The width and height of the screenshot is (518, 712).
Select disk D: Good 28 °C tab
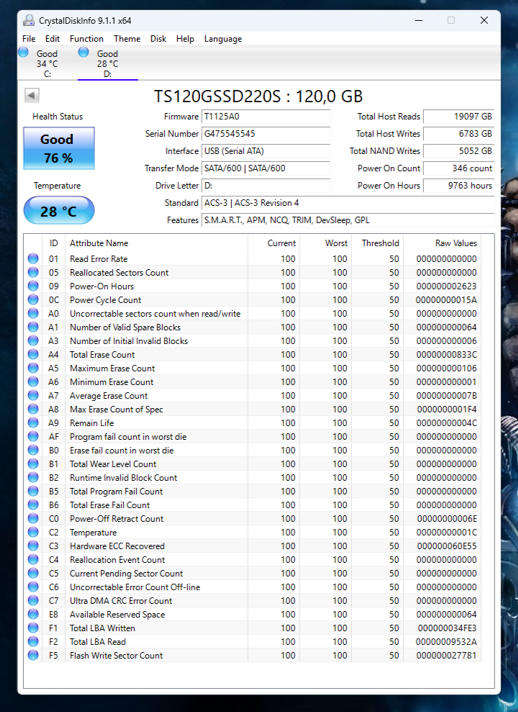pos(108,63)
